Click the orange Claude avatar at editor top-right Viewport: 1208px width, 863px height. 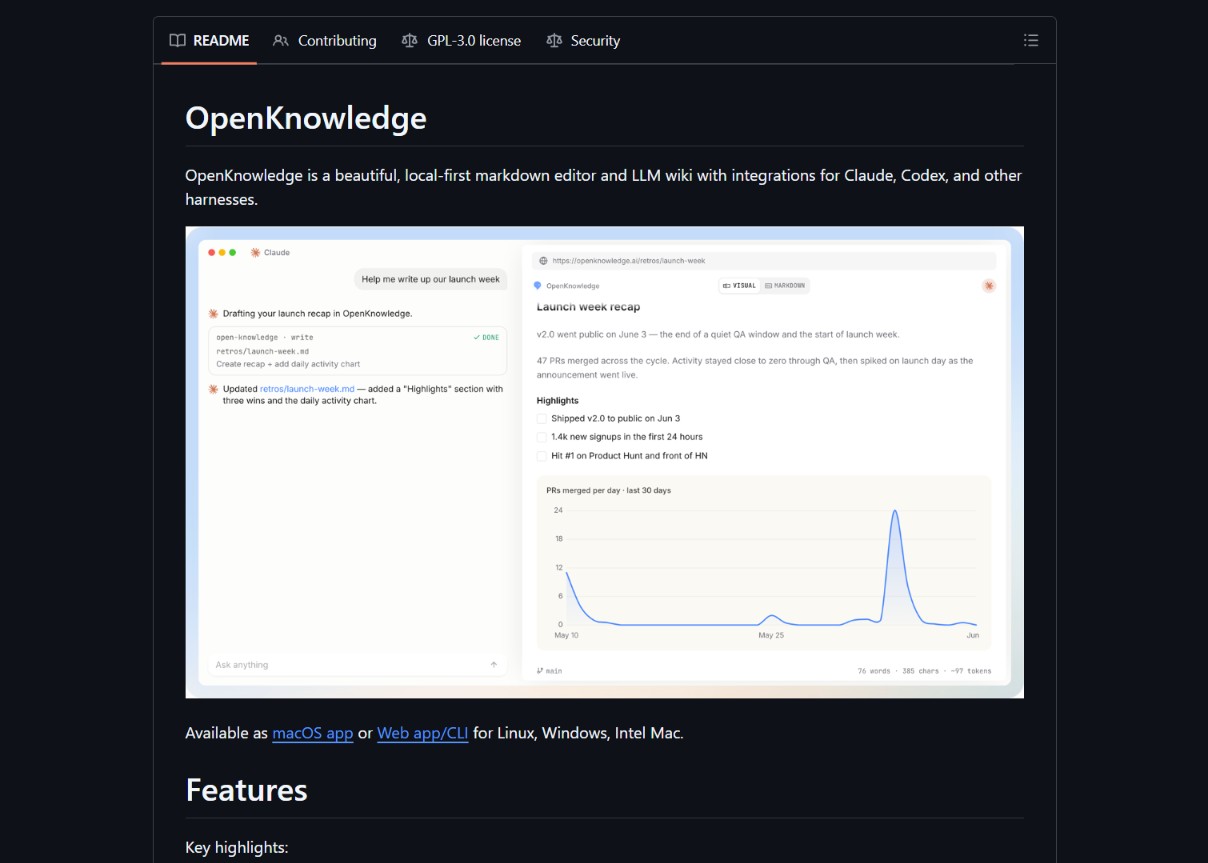point(989,286)
